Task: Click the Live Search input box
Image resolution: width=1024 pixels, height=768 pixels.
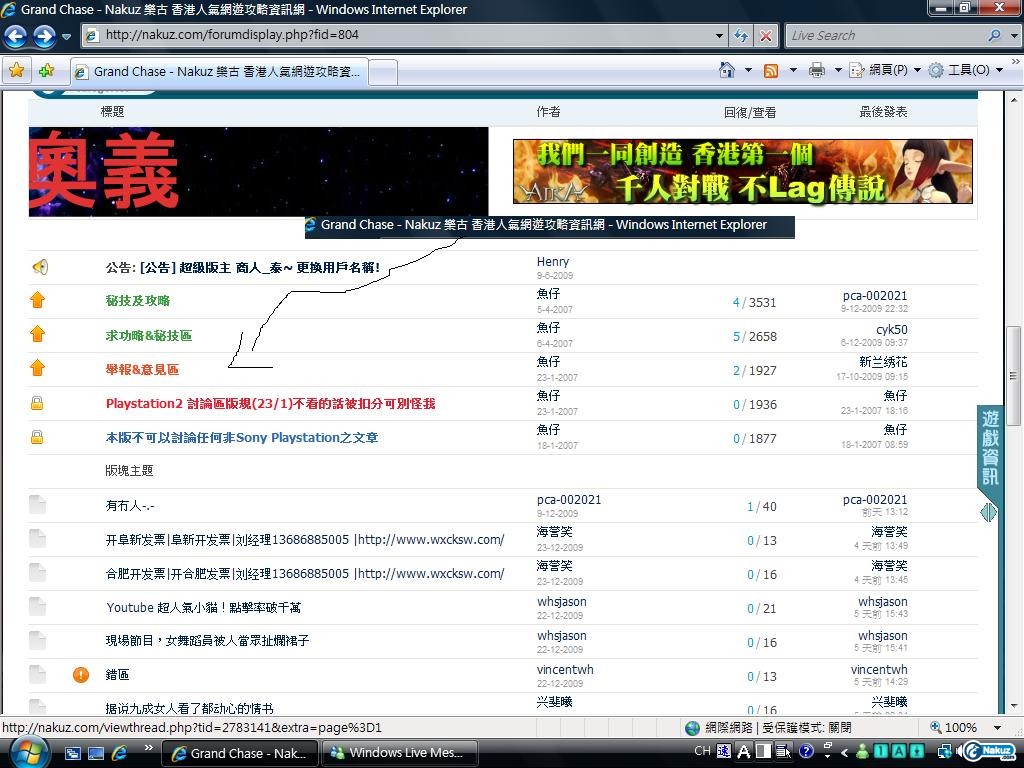Action: tap(883, 35)
